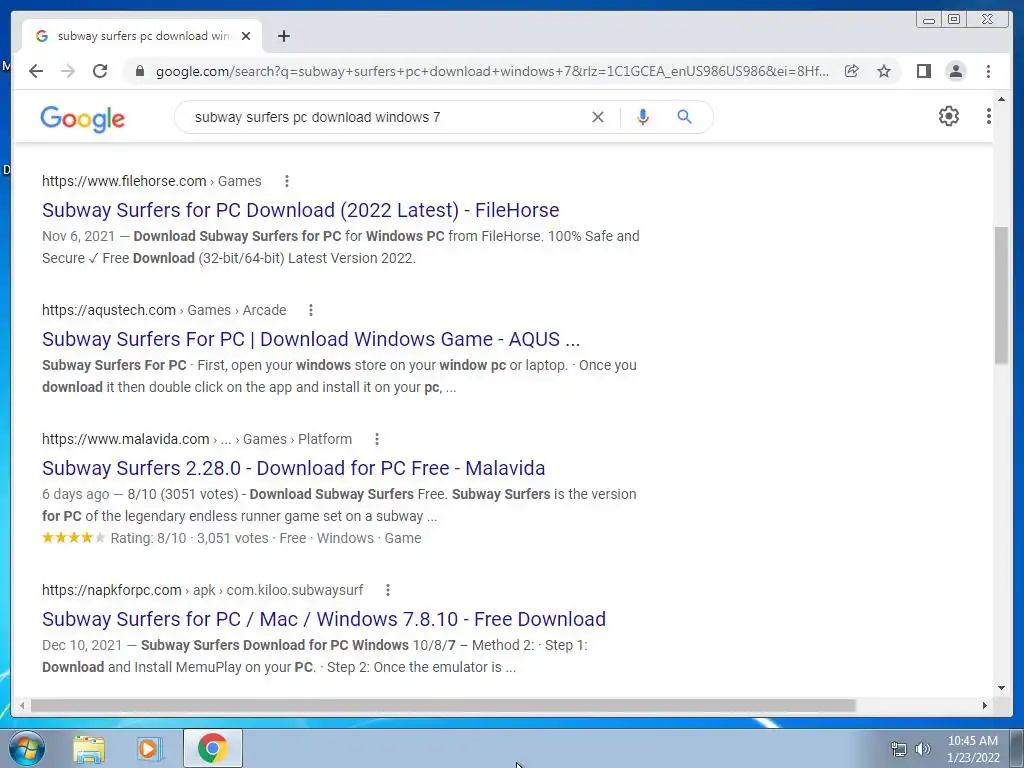Image resolution: width=1024 pixels, height=768 pixels.
Task: Click the Rating: 8/10 text
Action: point(148,538)
